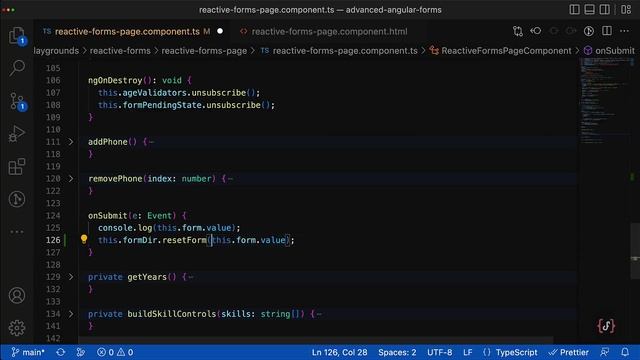
Task: Click the run/play circle icon in editor toolbar
Action: tap(589, 31)
